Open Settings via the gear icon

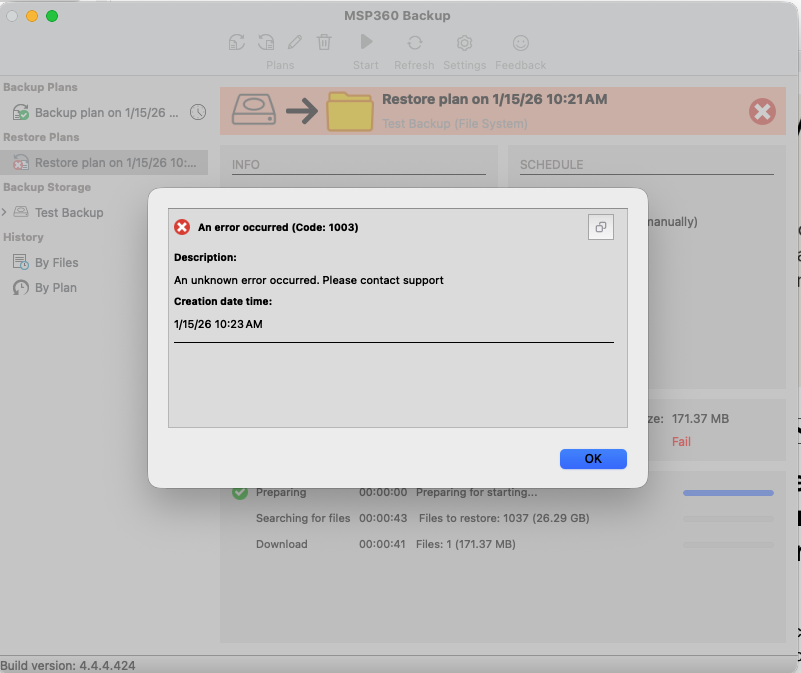(464, 42)
